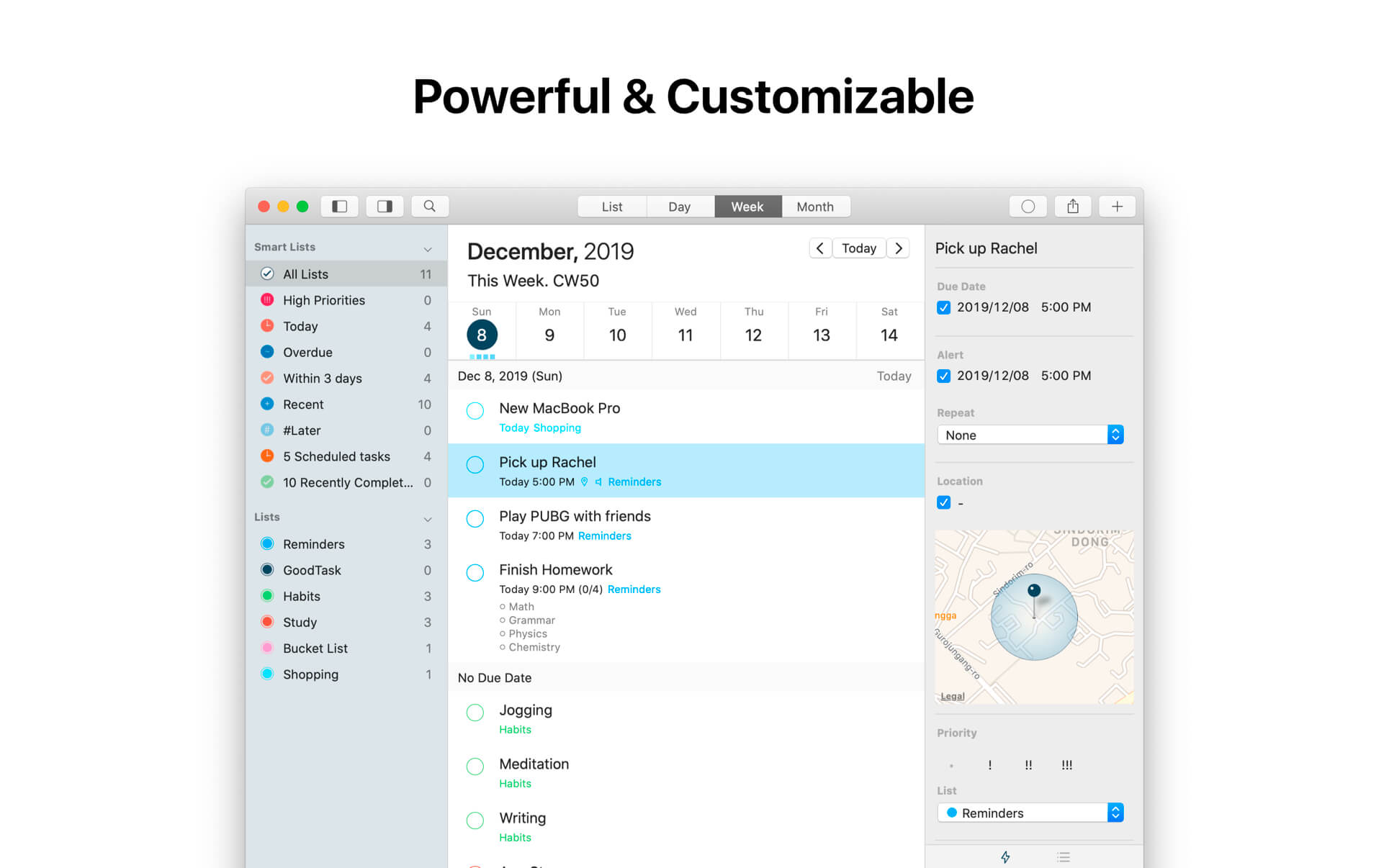Screen dimensions: 1389x868
Task: Toggle the Alert checkbox
Action: [943, 375]
